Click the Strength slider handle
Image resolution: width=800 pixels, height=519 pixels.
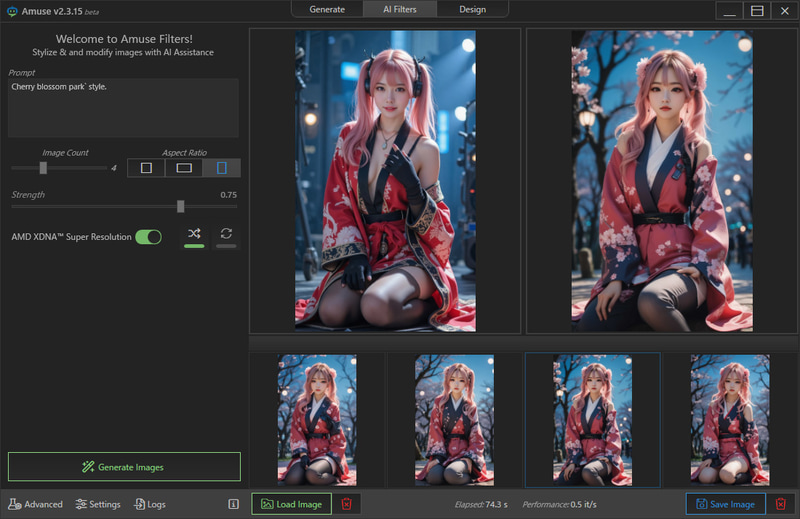tap(181, 206)
